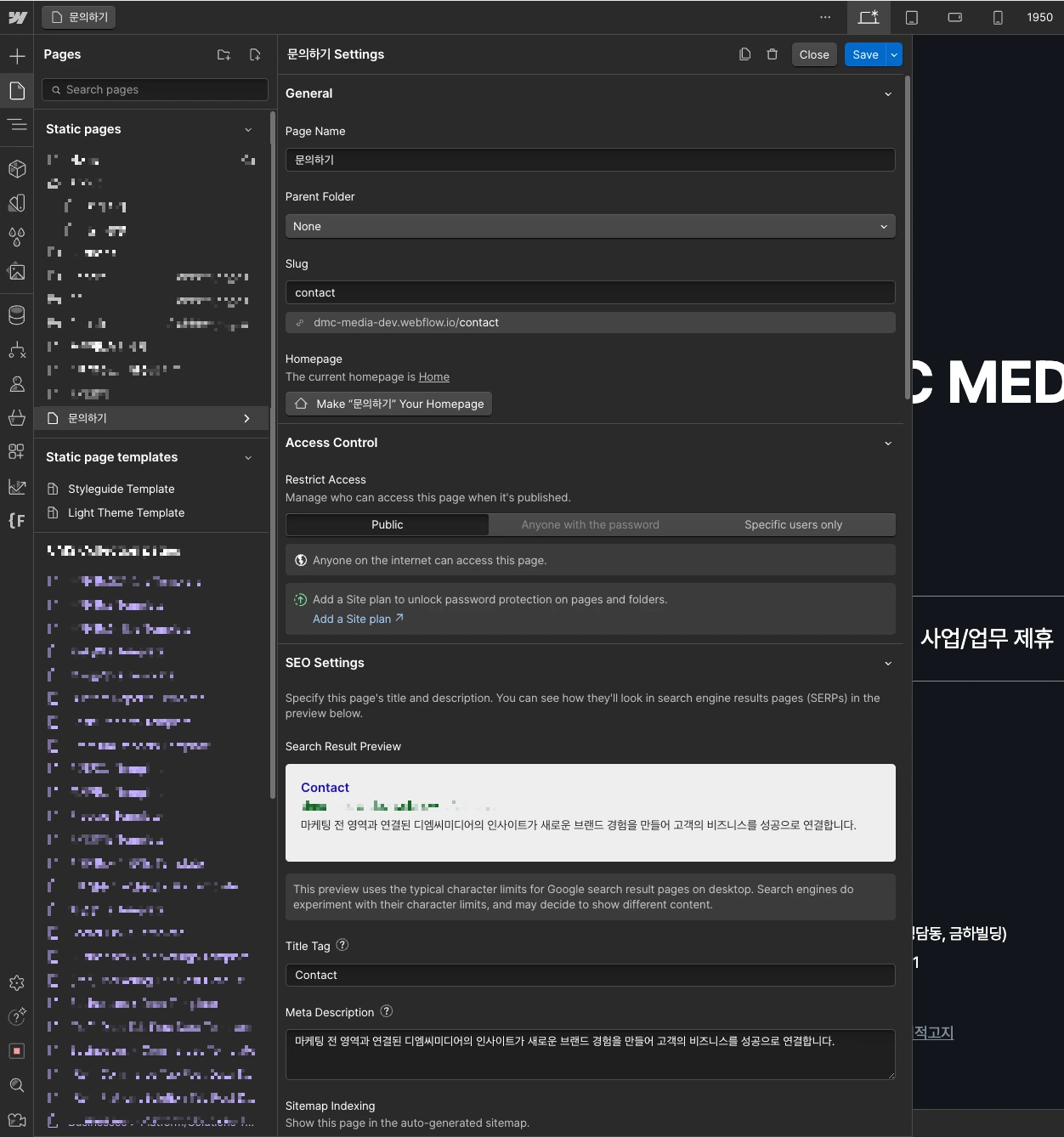Select Public access option

(388, 524)
